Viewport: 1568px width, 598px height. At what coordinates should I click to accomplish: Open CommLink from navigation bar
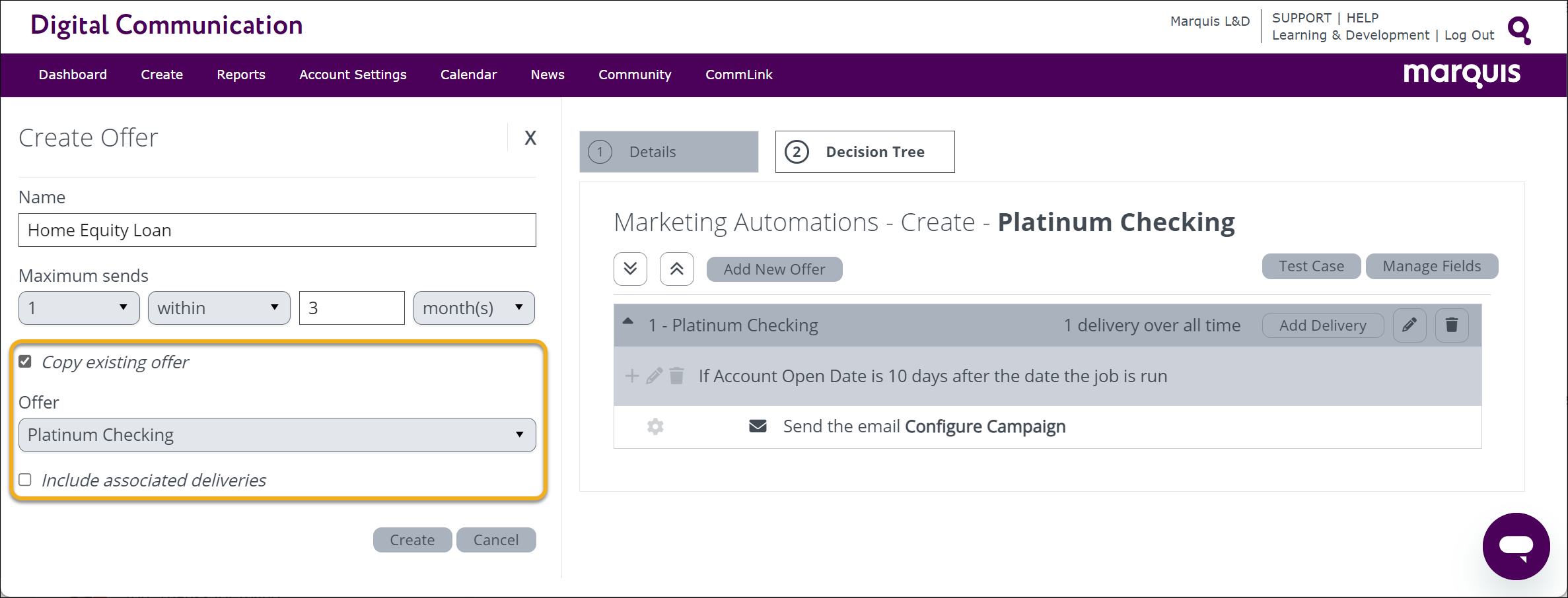tap(739, 75)
